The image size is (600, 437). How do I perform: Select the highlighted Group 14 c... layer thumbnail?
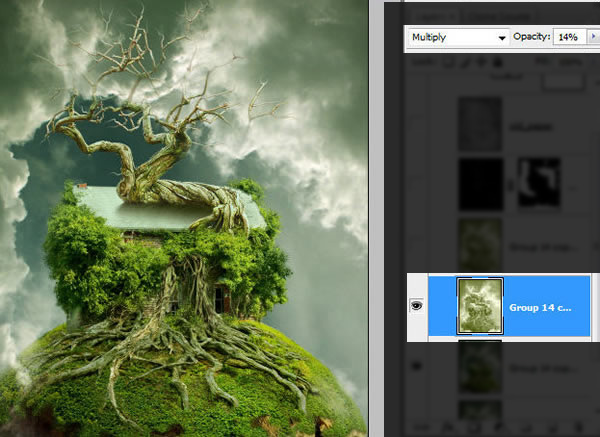480,306
